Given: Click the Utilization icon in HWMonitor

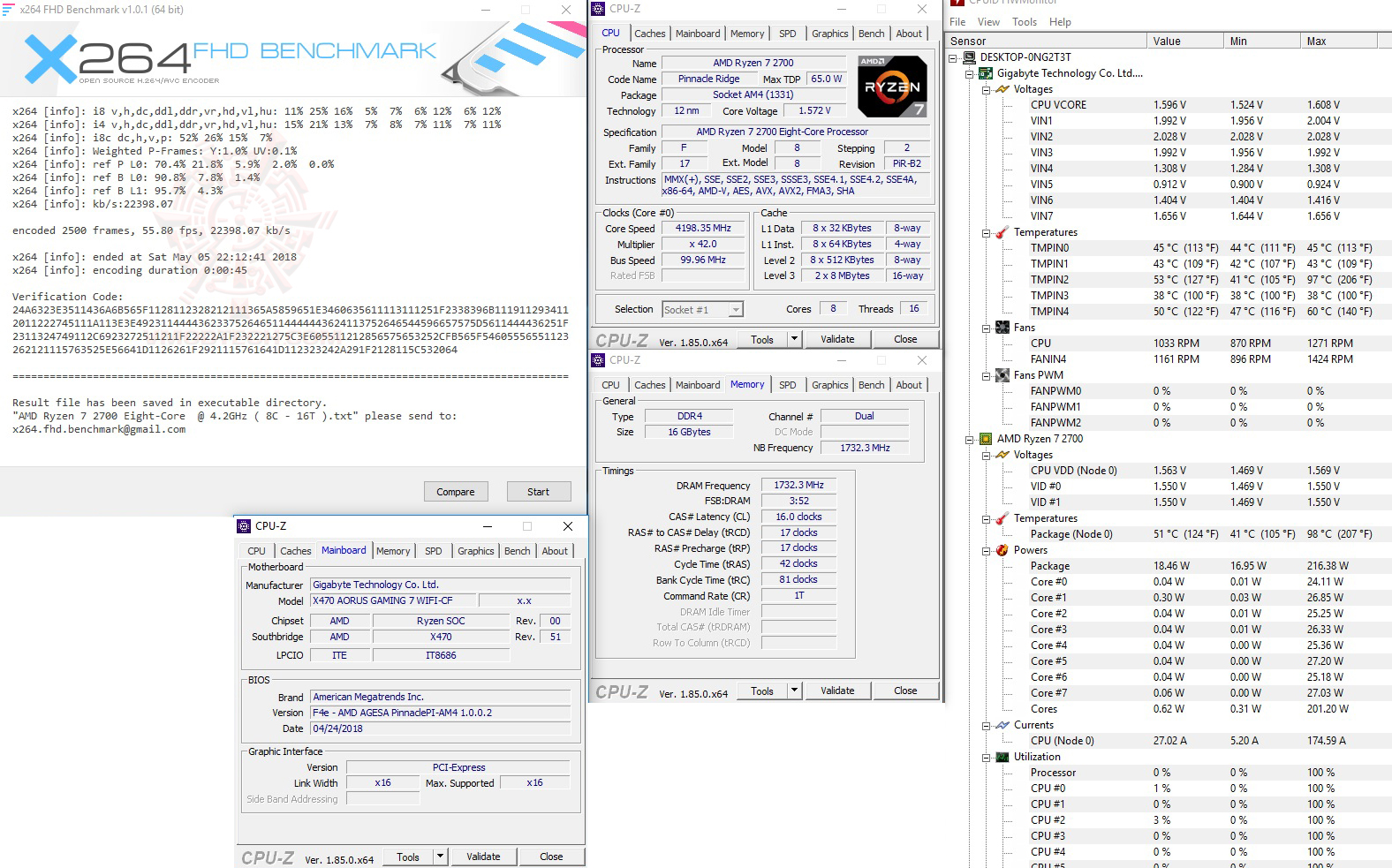Looking at the screenshot, I should [x=1002, y=757].
